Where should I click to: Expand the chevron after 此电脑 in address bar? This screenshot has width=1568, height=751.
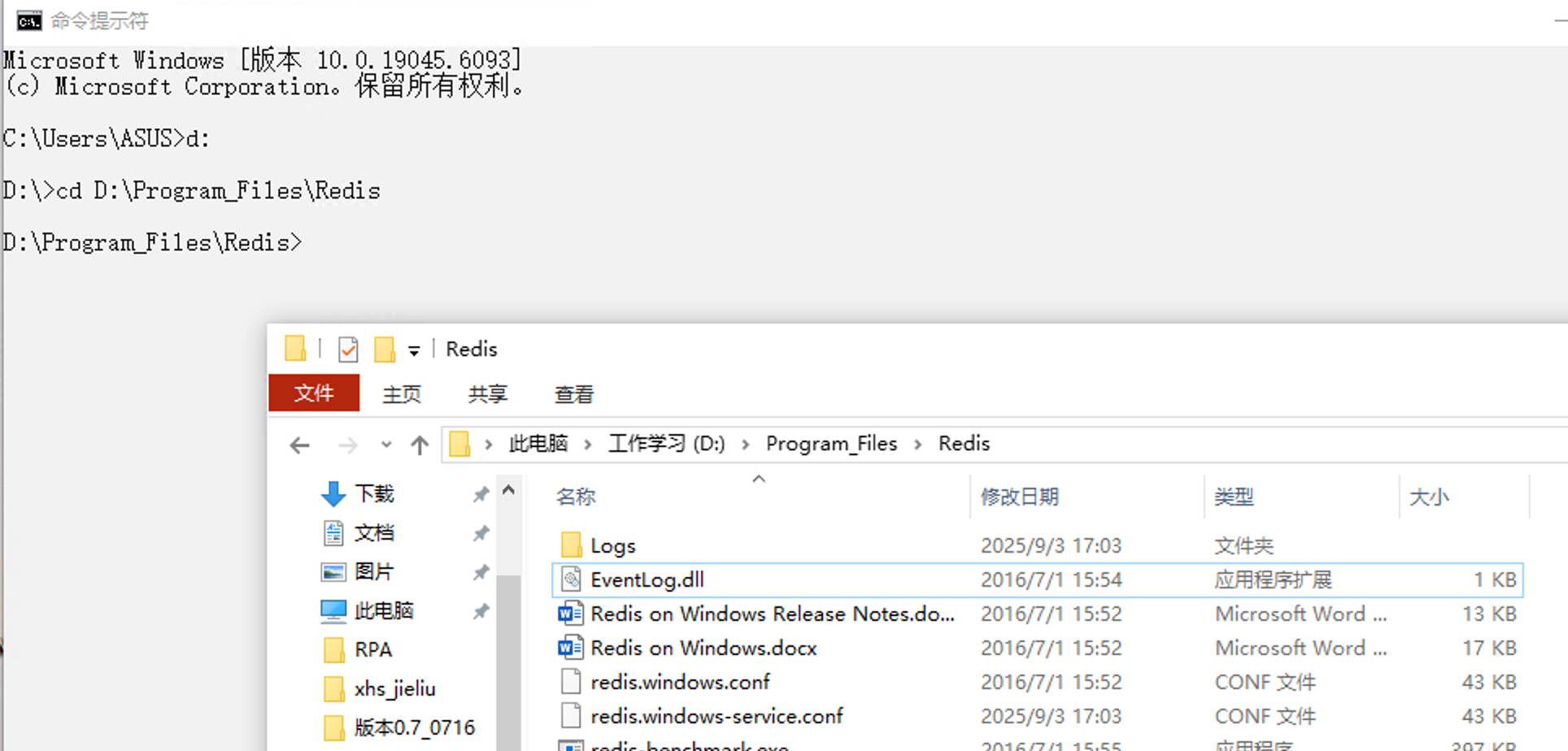coord(587,444)
